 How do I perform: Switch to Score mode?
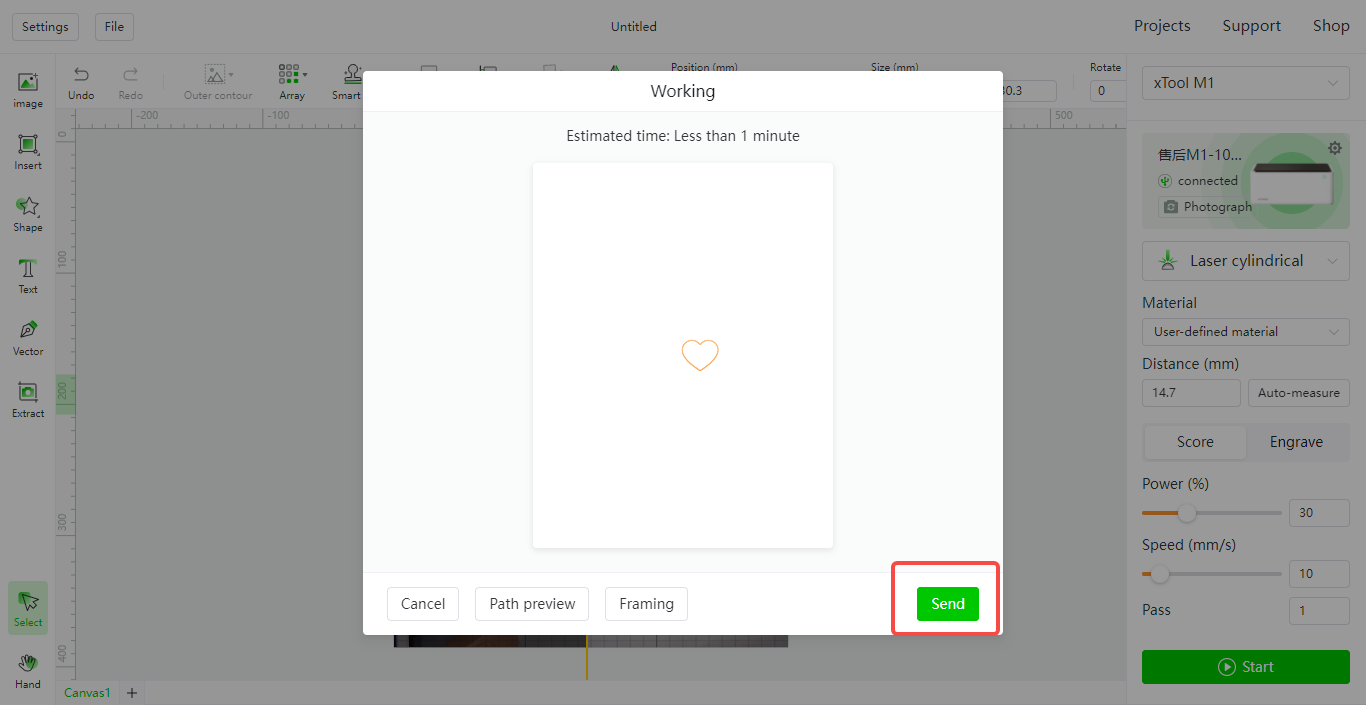(1195, 442)
